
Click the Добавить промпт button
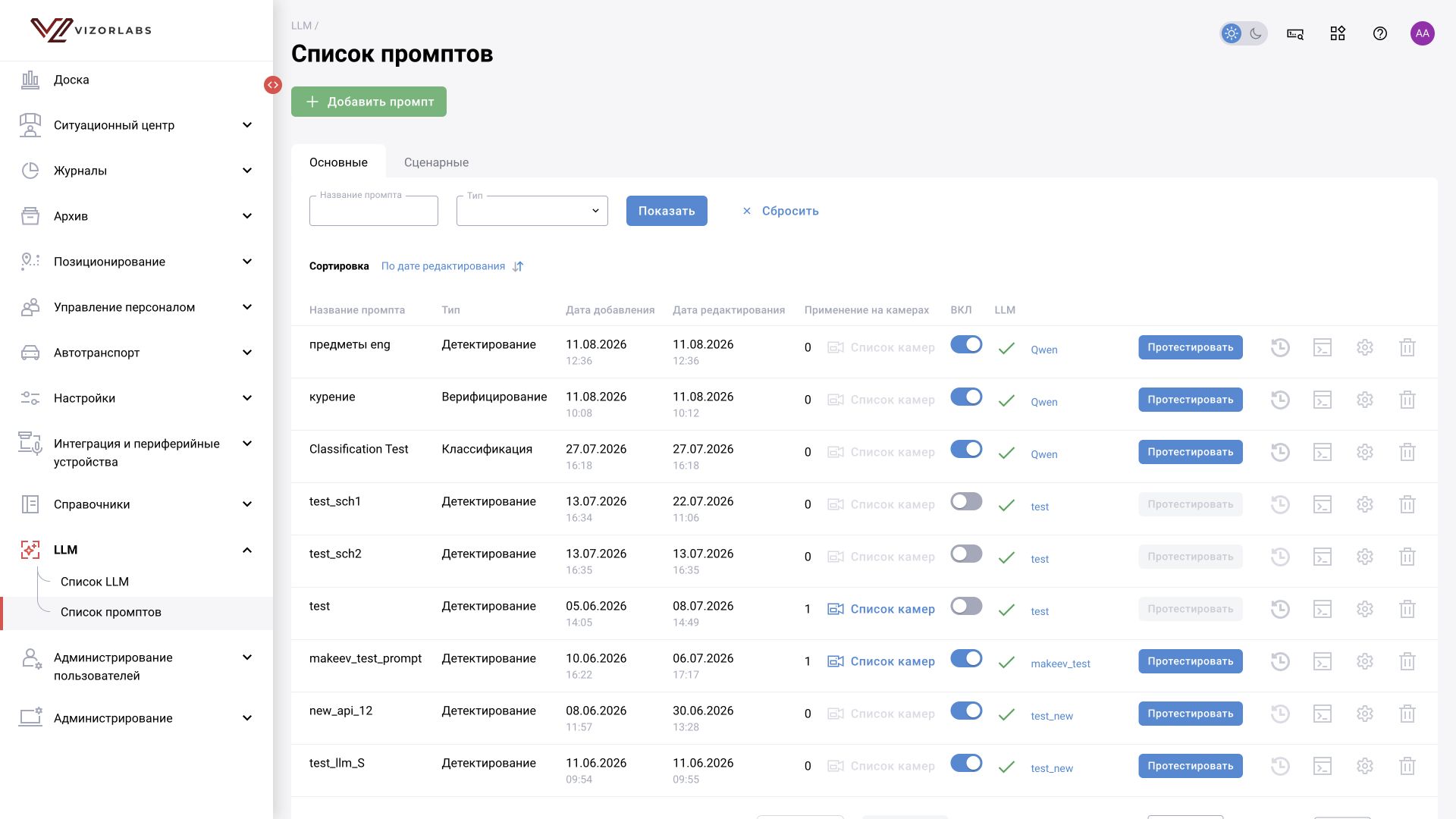(369, 102)
